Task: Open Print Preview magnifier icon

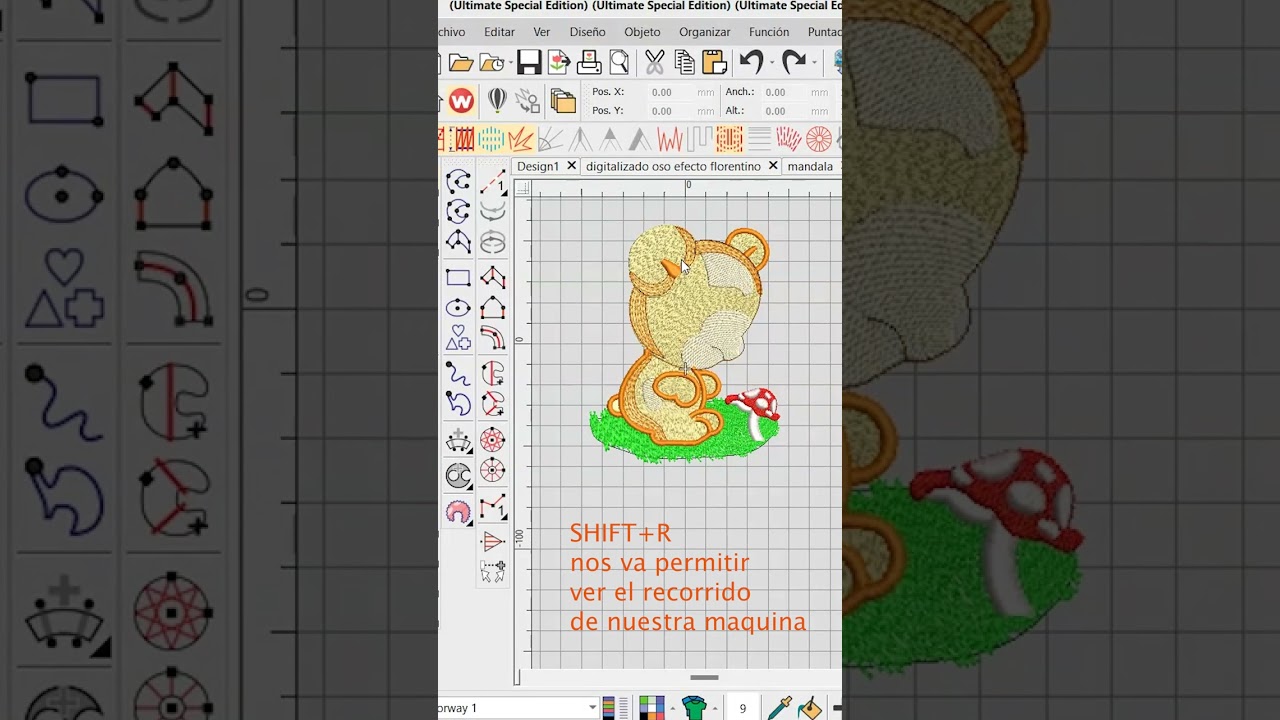Action: pos(619,63)
